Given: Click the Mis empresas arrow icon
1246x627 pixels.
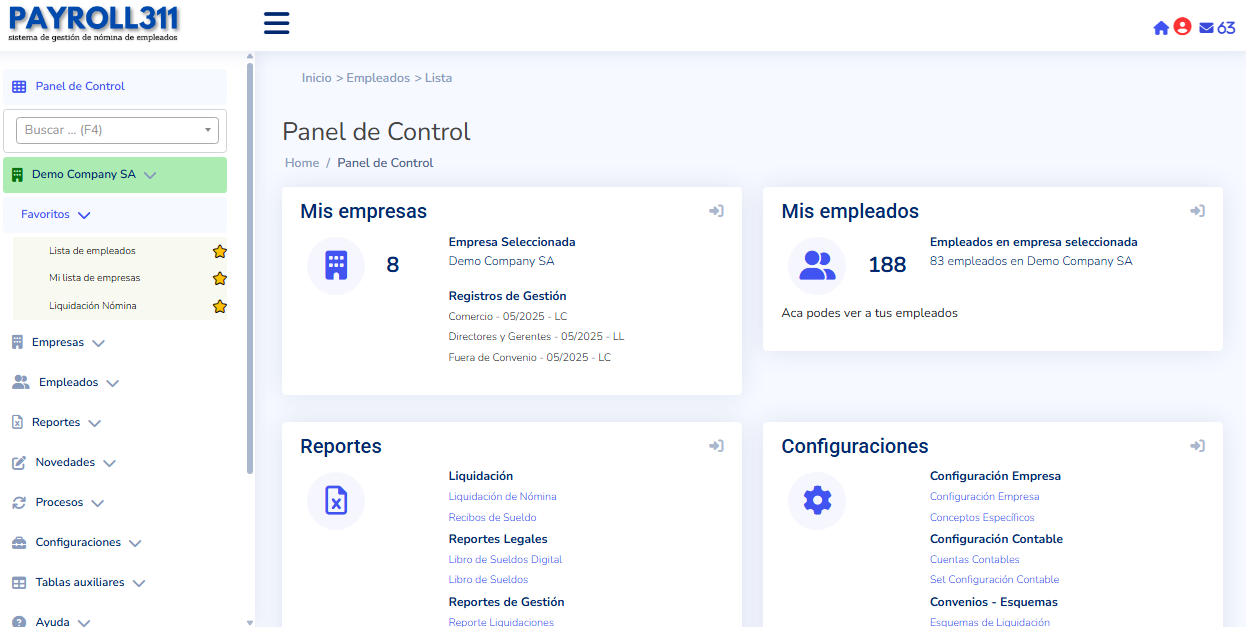Looking at the screenshot, I should (x=716, y=211).
